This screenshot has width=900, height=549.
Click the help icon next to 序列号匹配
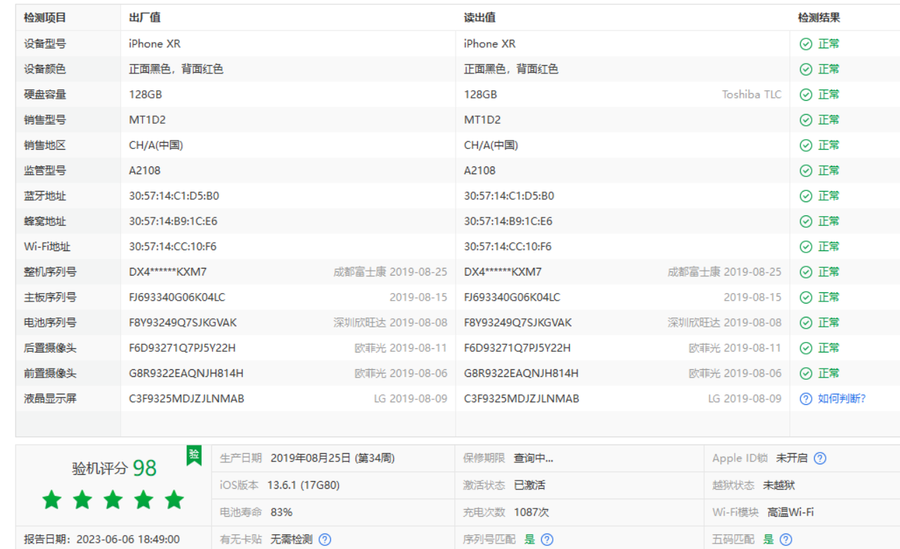click(x=547, y=540)
